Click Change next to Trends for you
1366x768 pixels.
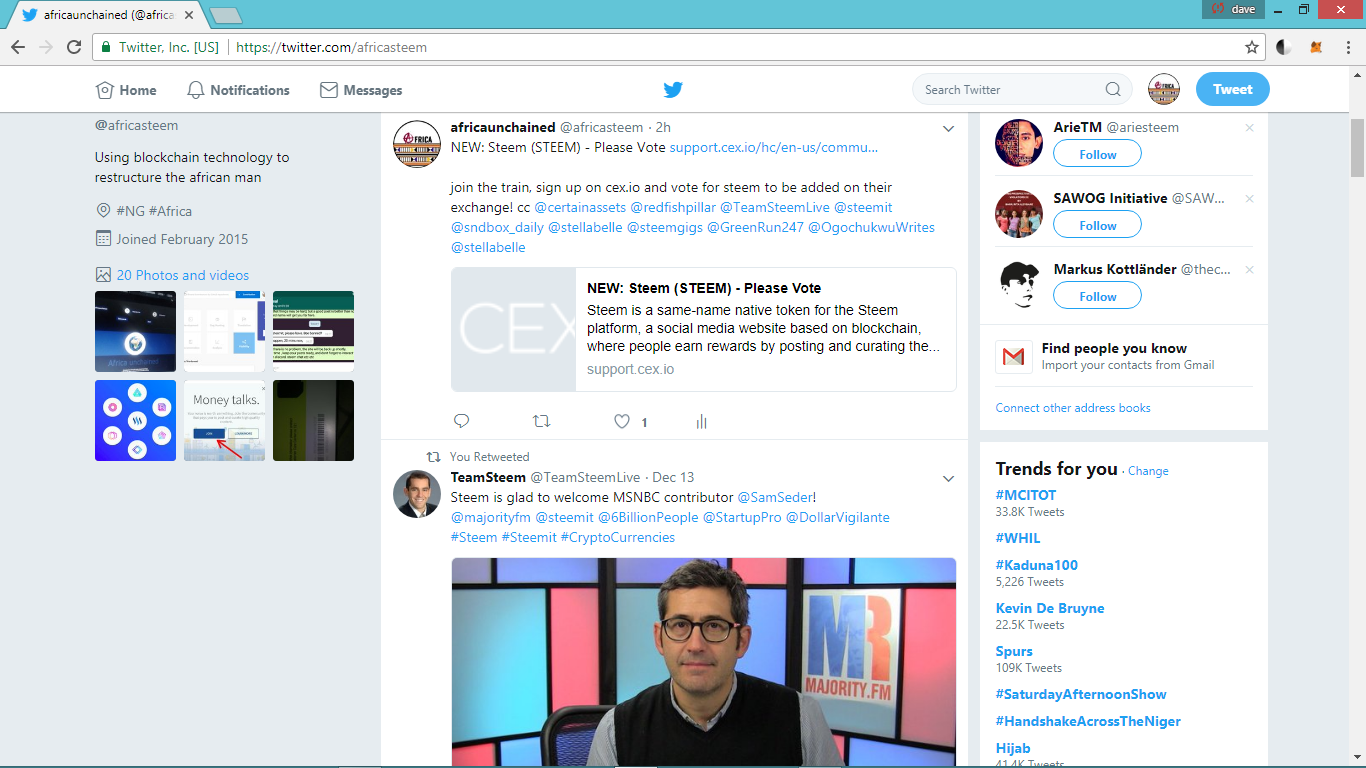[x=1148, y=471]
